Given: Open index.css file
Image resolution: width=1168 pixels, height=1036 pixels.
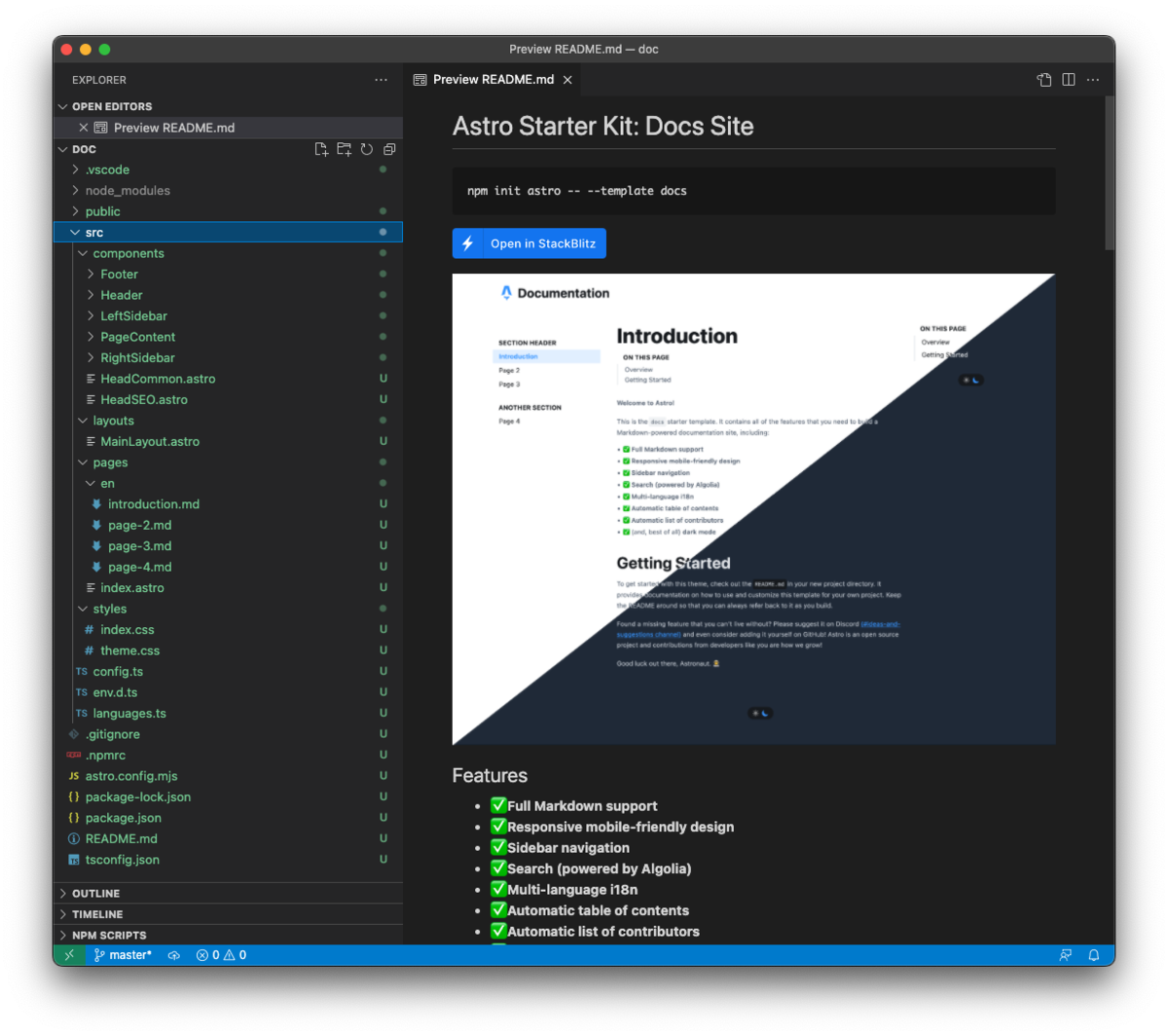Looking at the screenshot, I should pyautogui.click(x=228, y=630).
